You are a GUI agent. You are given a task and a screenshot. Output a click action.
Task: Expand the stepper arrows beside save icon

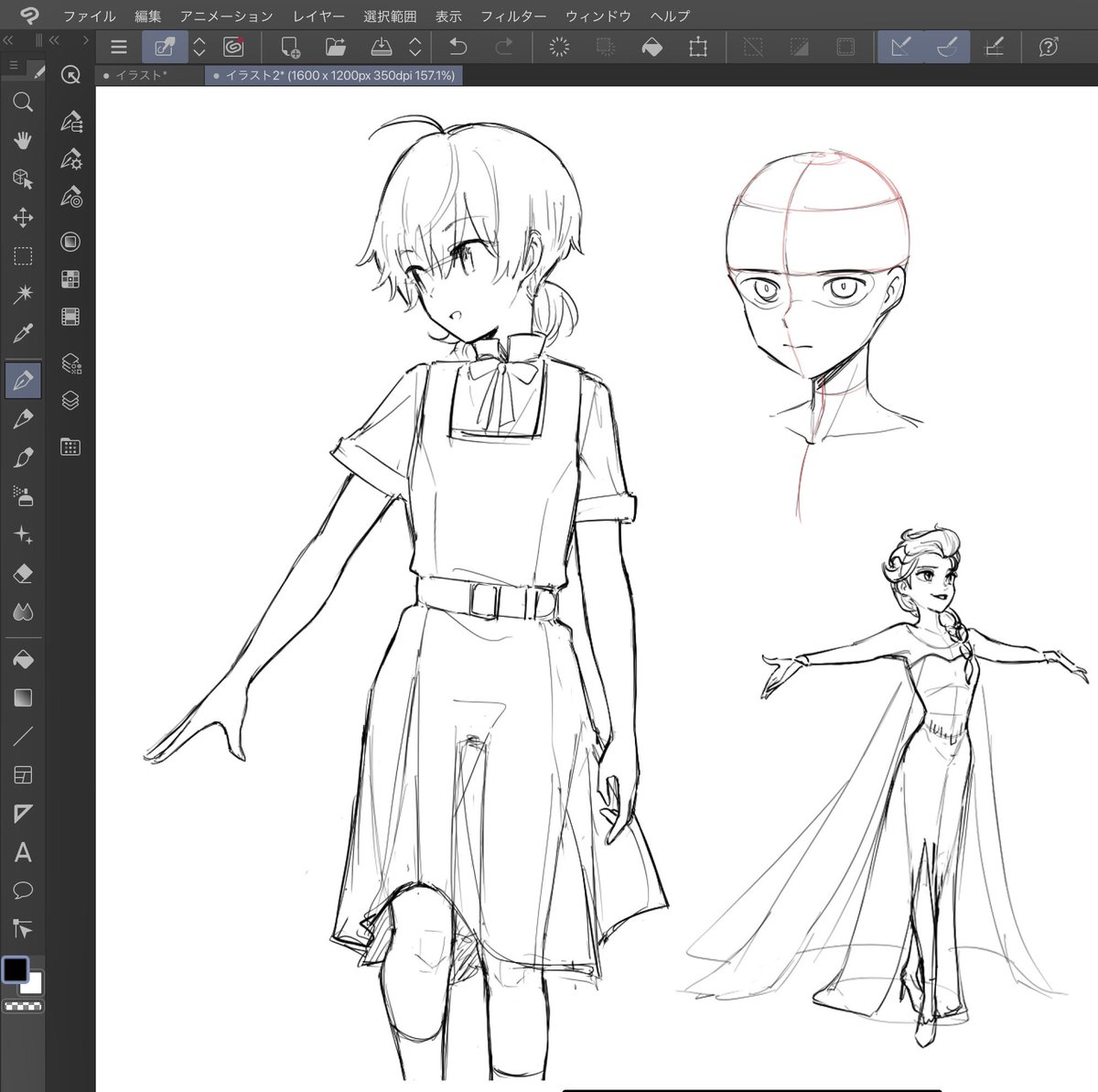(414, 47)
